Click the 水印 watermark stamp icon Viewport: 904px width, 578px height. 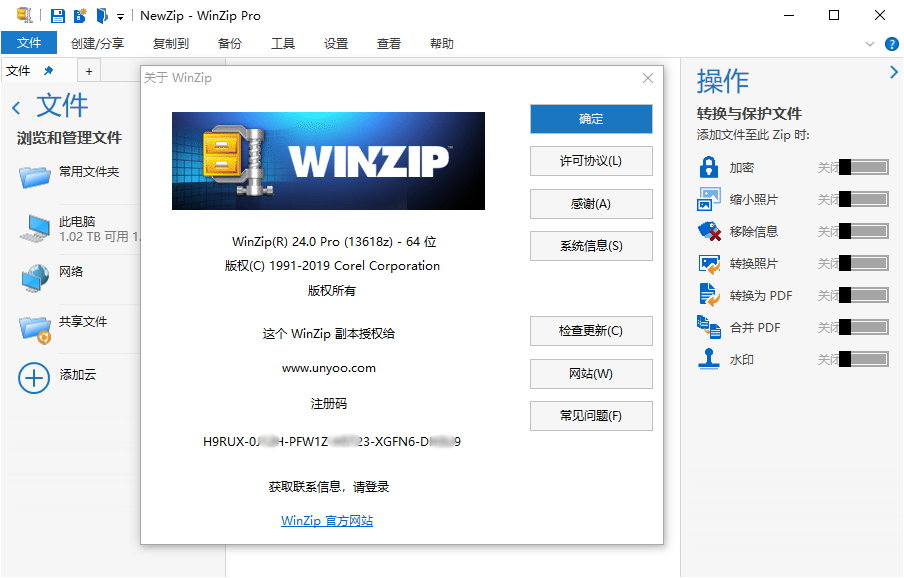click(x=709, y=359)
